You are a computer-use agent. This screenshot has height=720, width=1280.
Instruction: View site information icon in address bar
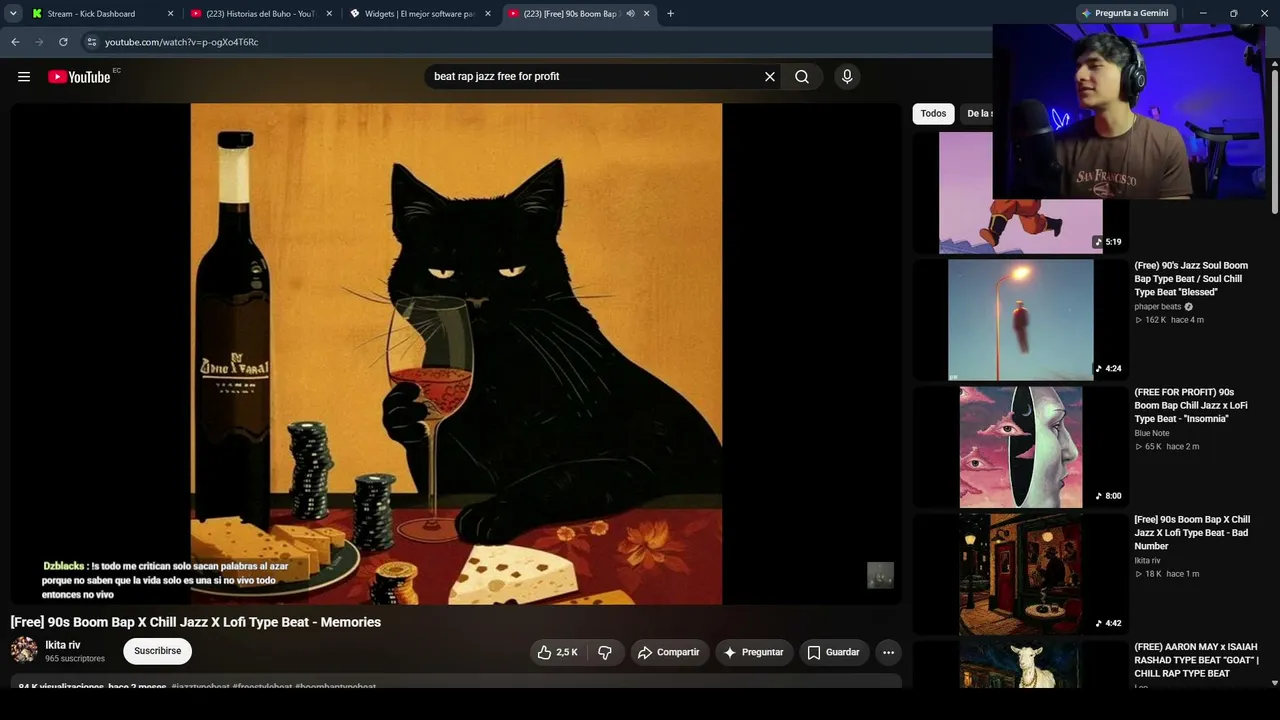(91, 42)
